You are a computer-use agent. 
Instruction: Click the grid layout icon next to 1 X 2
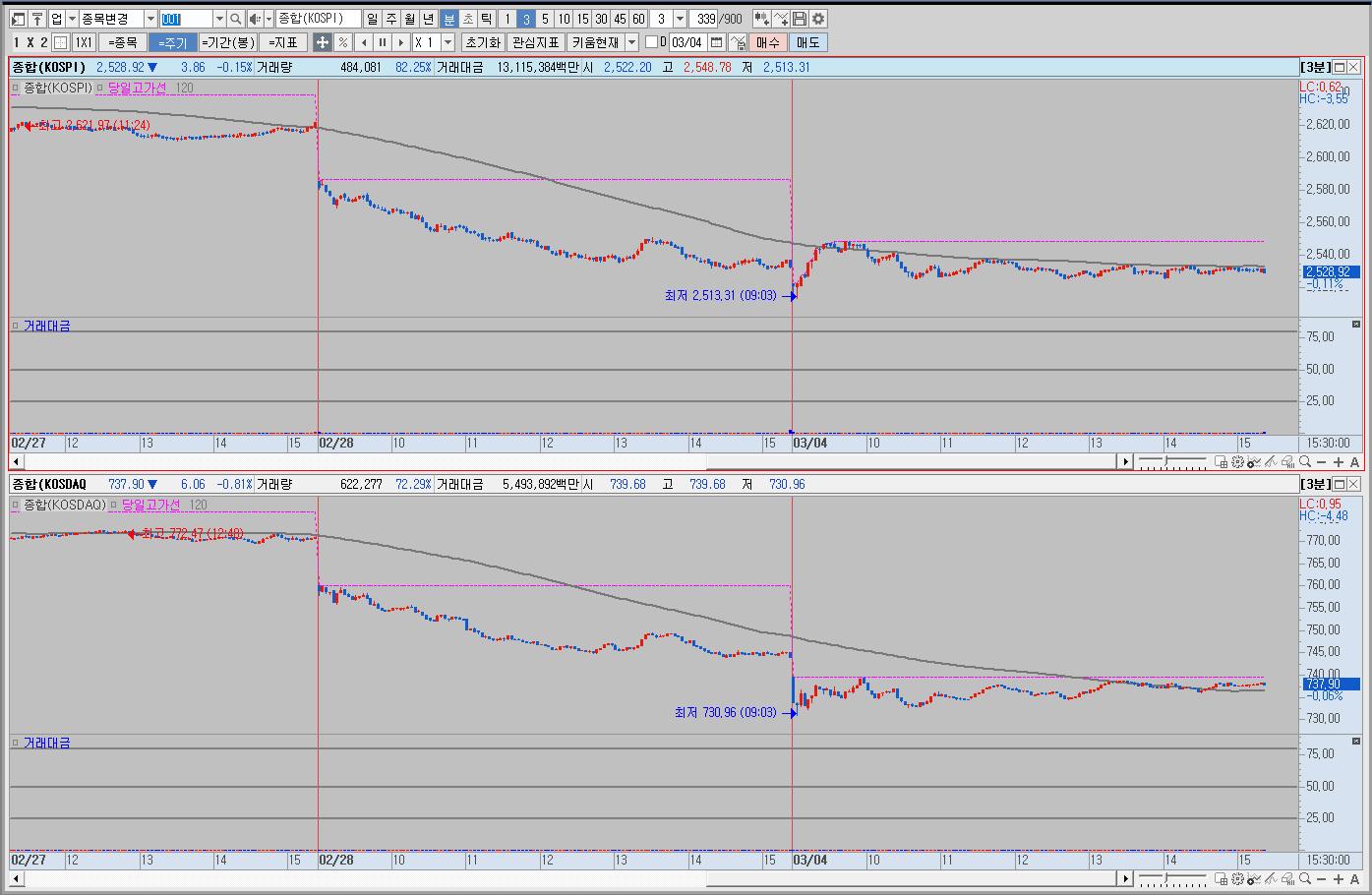[61, 42]
